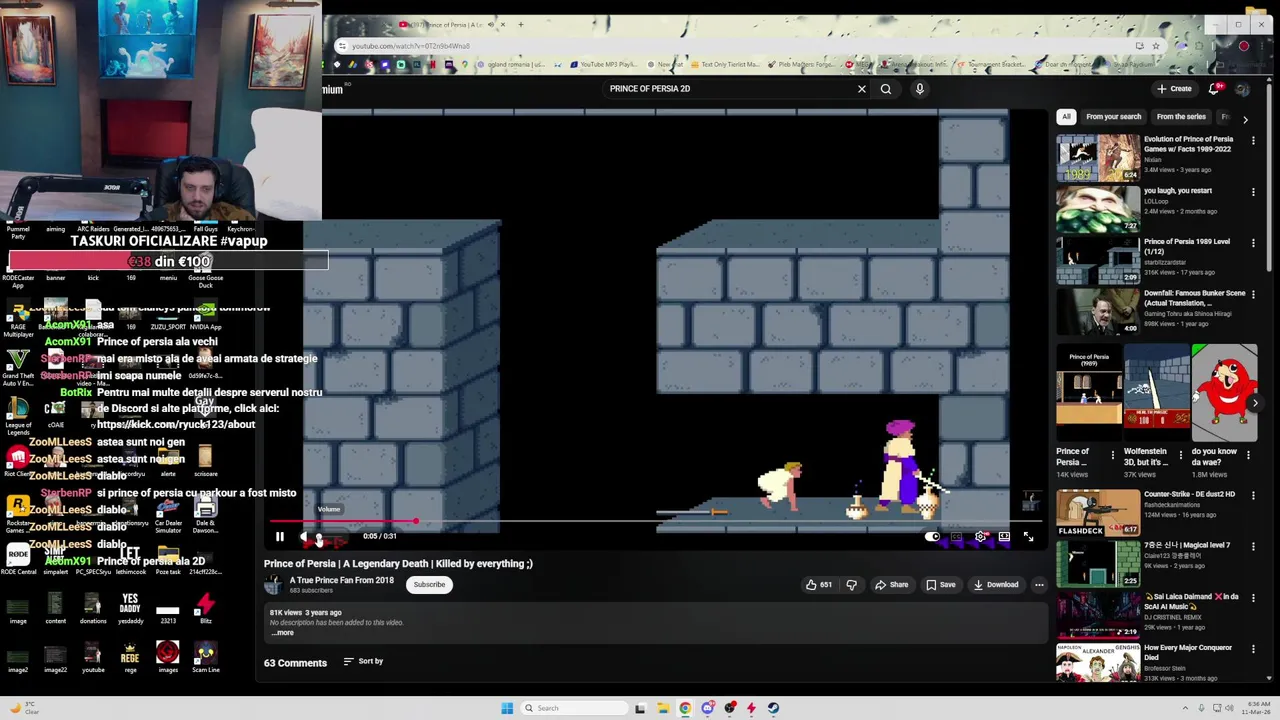Open the Text Only Tierlist bookmark

pos(727,65)
